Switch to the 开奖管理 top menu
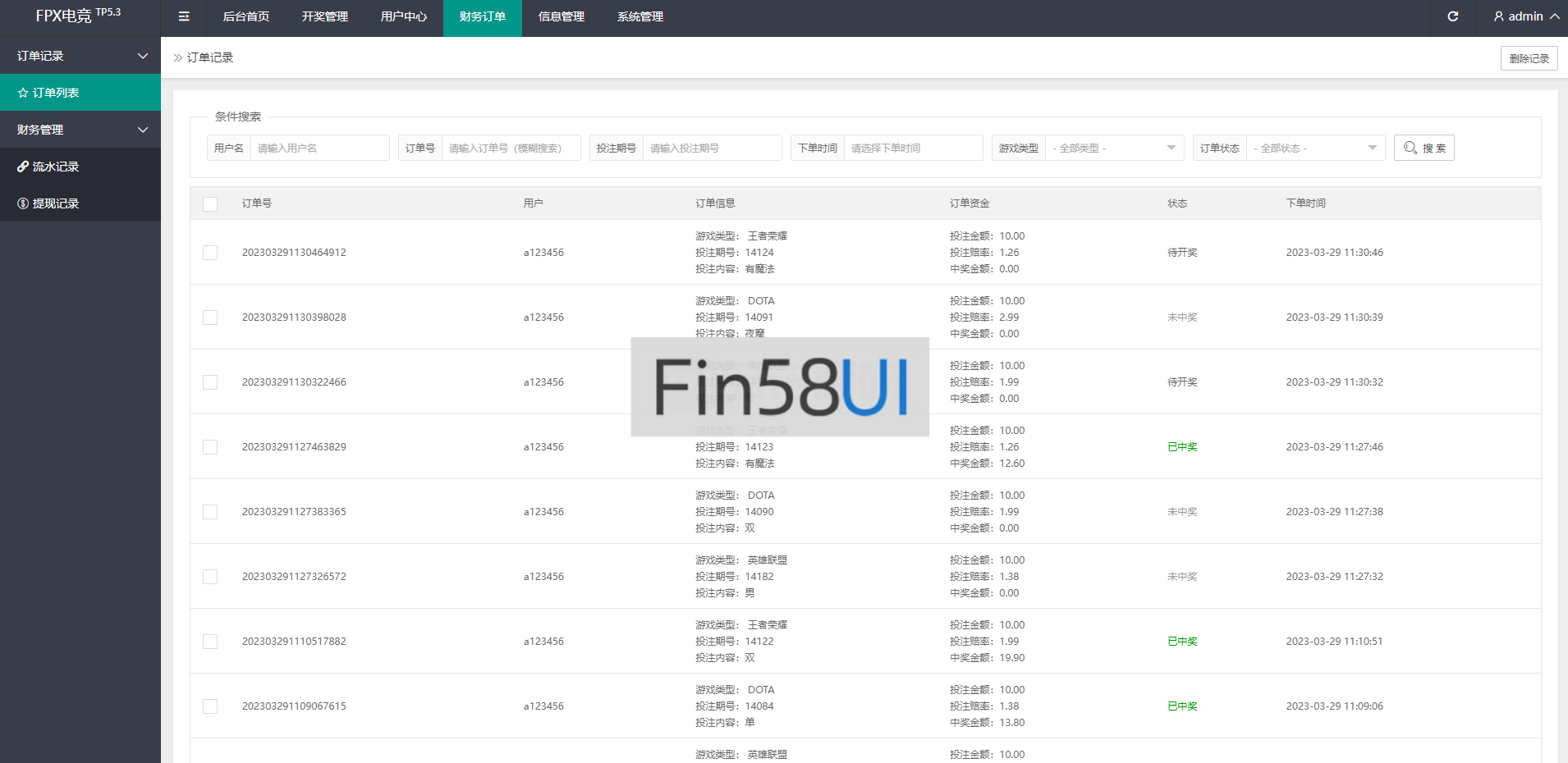Screen dimensions: 1568x763 pos(324,16)
